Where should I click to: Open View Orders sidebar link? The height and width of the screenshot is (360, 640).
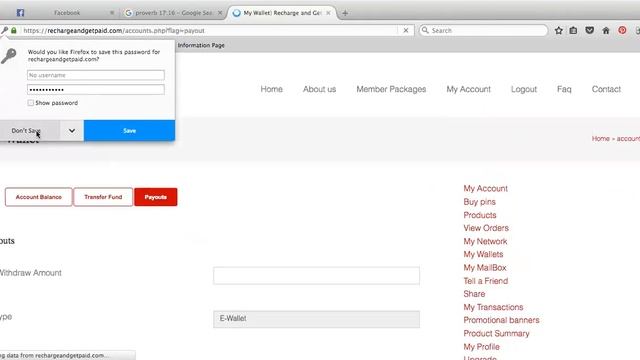click(486, 228)
